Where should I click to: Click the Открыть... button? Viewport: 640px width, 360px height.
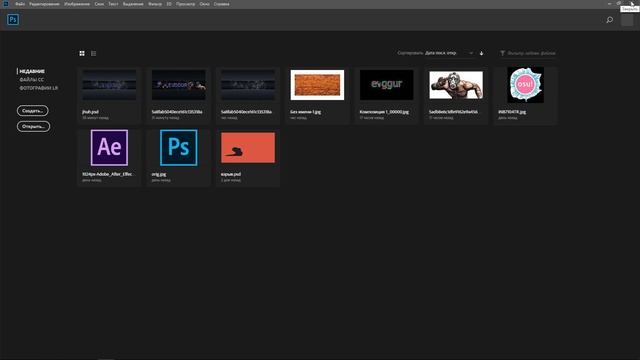(33, 127)
